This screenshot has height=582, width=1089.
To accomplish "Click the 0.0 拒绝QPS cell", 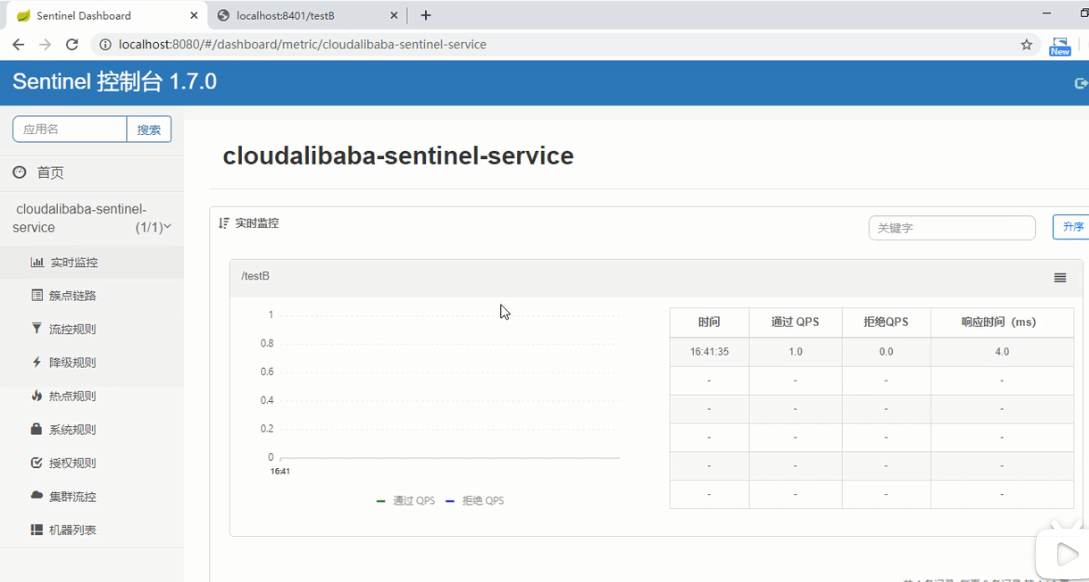I will [x=886, y=352].
